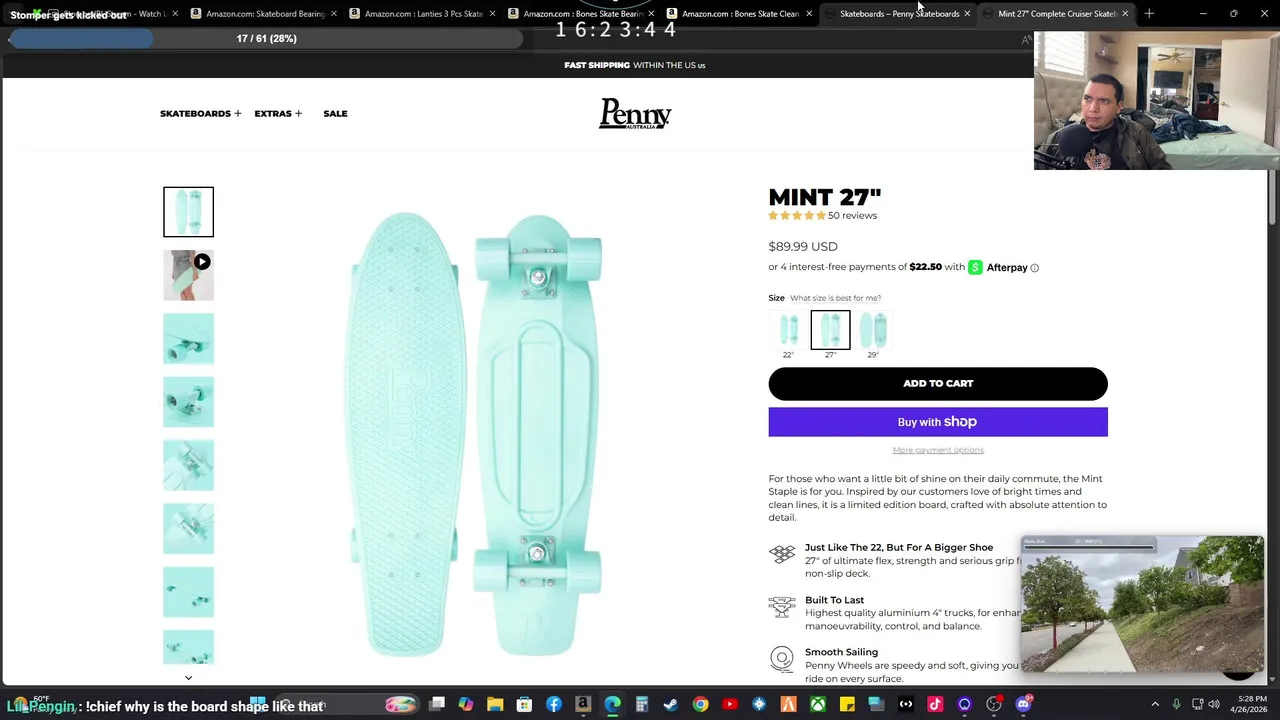Open the 50 reviews link
Image resolution: width=1280 pixels, height=720 pixels.
coord(852,215)
